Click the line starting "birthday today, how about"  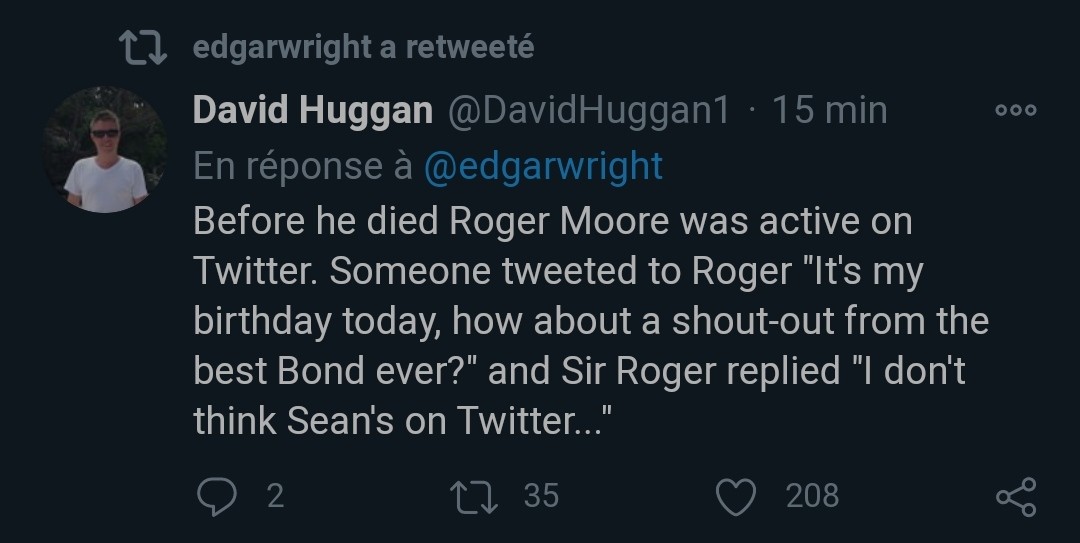(591, 321)
